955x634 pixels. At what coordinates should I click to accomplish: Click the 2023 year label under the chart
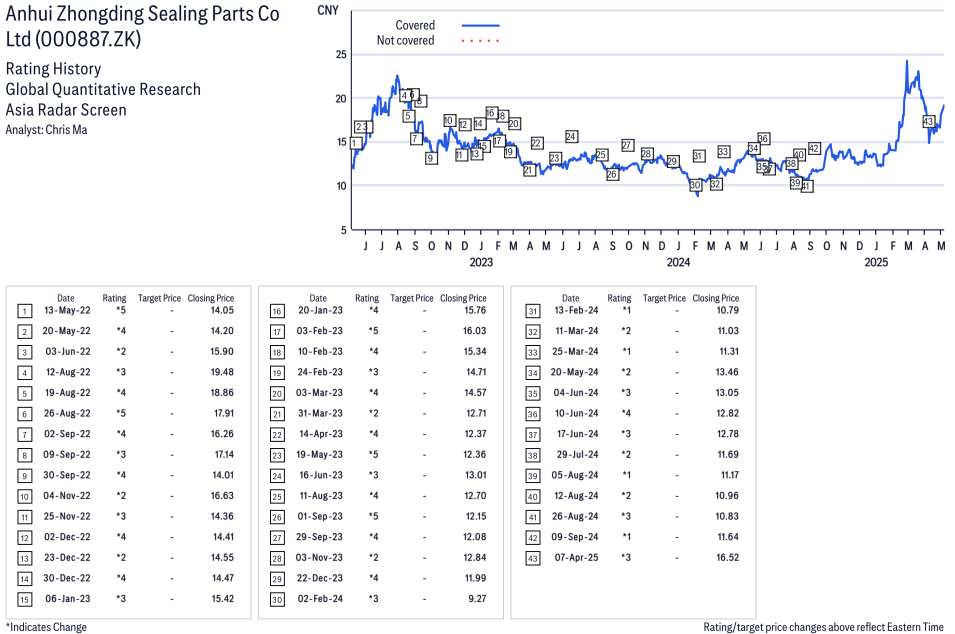(x=481, y=262)
